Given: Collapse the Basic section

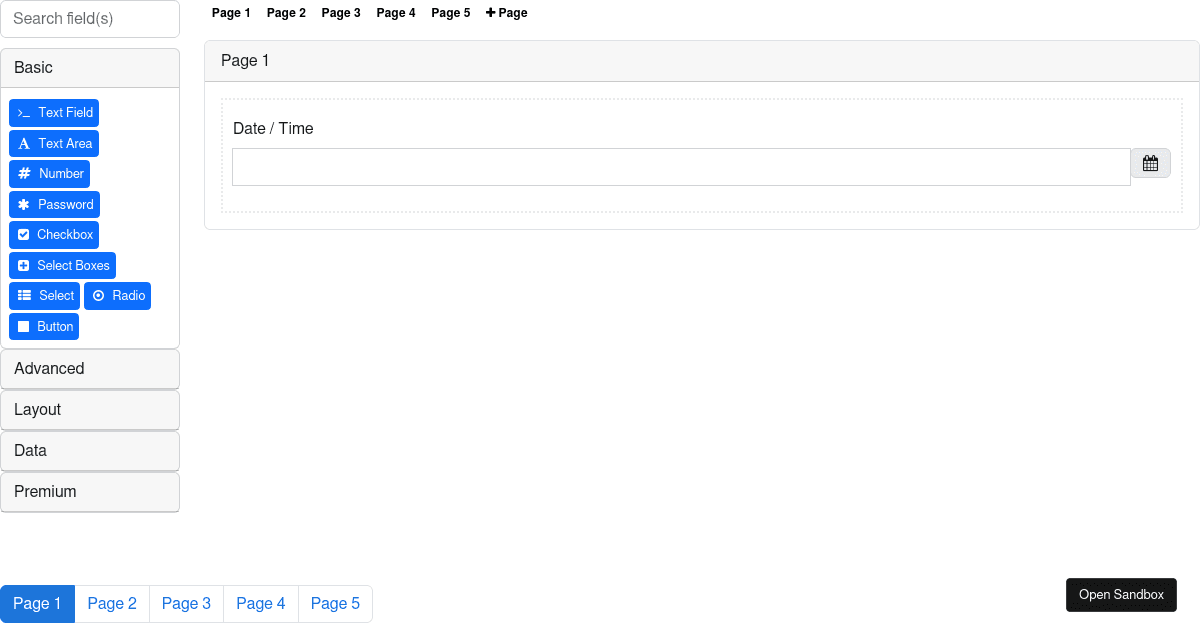Looking at the screenshot, I should [x=90, y=68].
